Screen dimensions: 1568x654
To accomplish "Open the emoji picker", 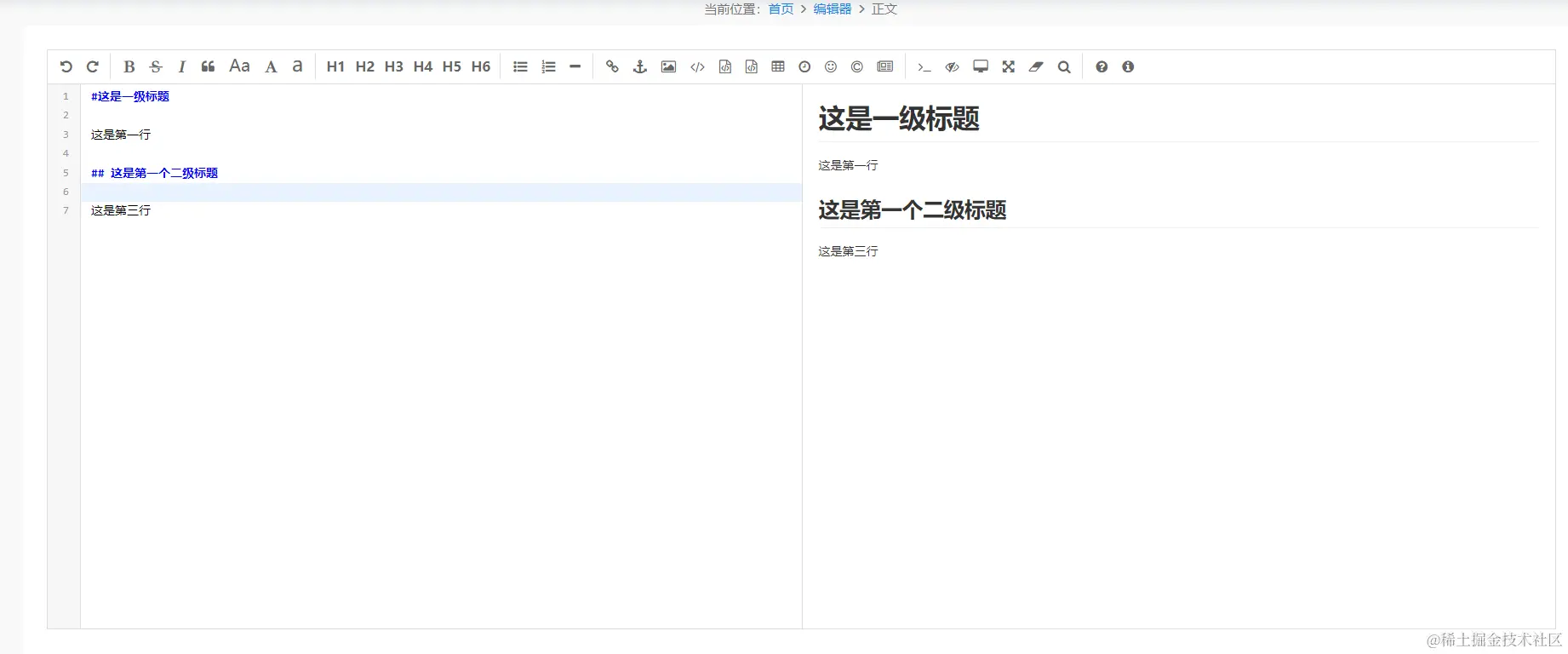I will point(831,66).
